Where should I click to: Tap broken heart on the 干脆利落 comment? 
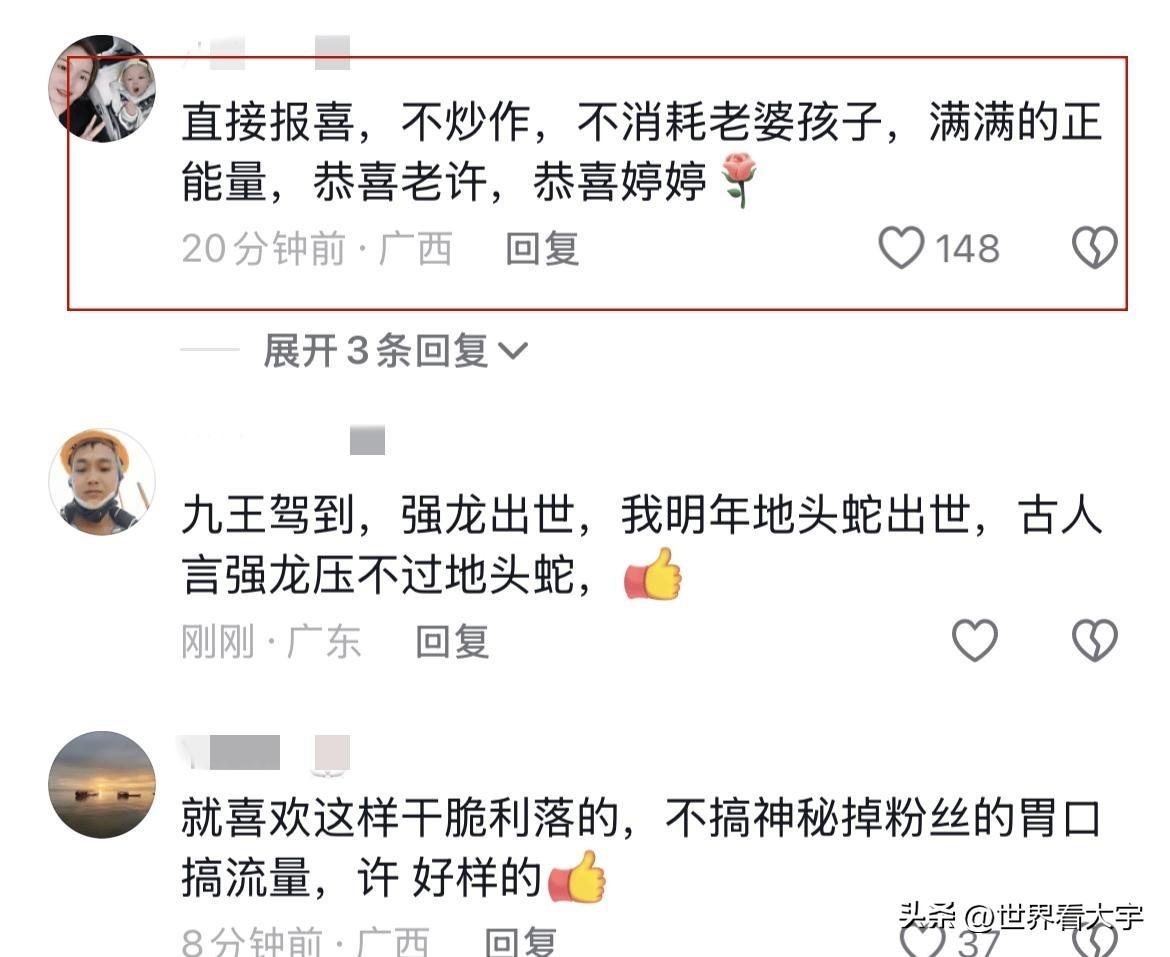point(1095,941)
